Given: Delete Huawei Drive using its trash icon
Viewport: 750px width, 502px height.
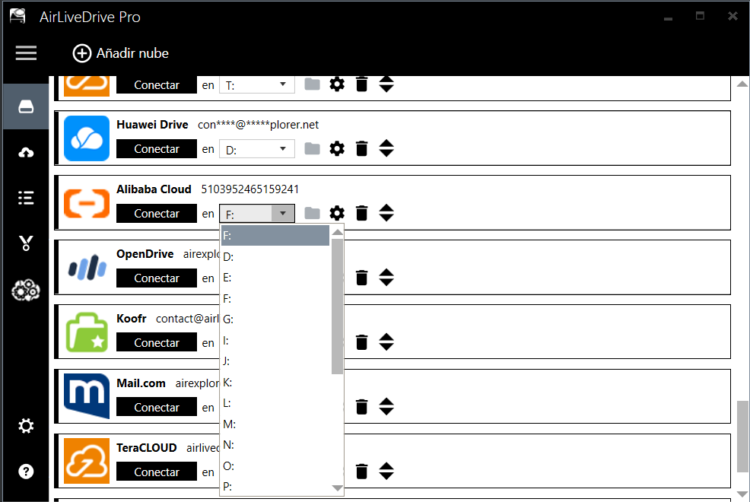Looking at the screenshot, I should click(362, 149).
